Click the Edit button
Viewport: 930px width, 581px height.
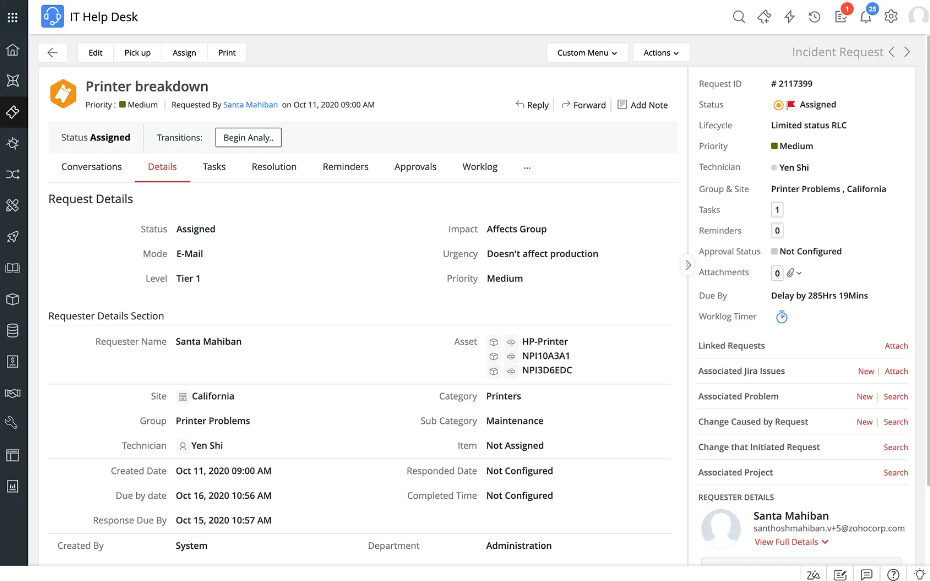point(95,53)
